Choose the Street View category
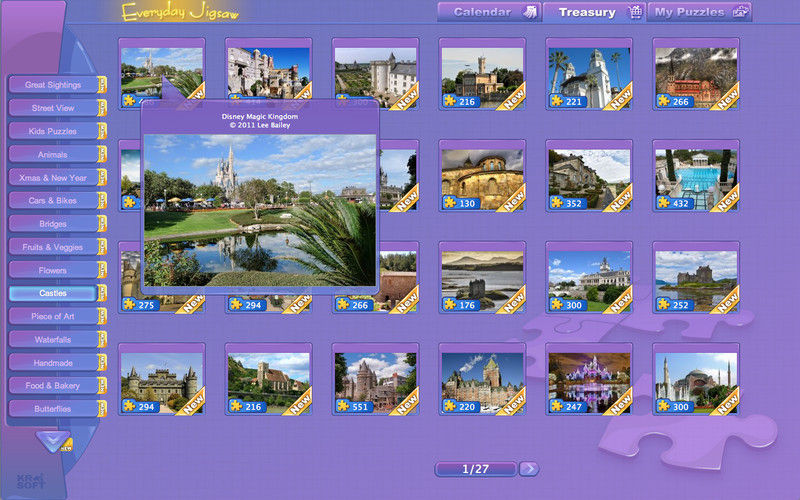Viewport: 800px width, 500px height. coord(53,108)
